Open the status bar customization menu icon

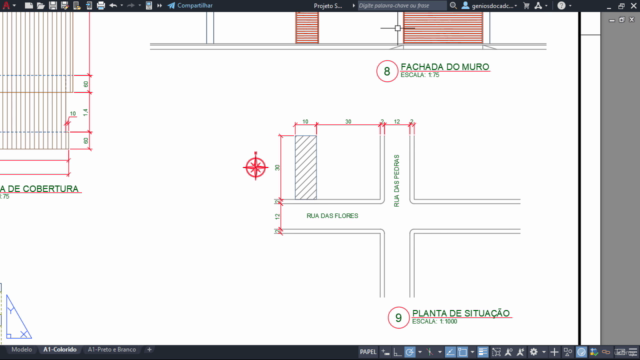click(633, 352)
